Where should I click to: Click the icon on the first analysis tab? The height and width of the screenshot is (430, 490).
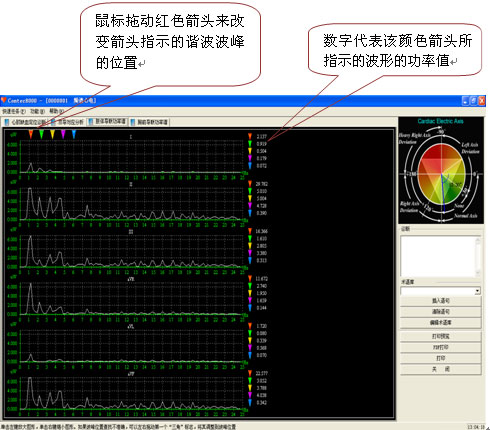pos(7,122)
